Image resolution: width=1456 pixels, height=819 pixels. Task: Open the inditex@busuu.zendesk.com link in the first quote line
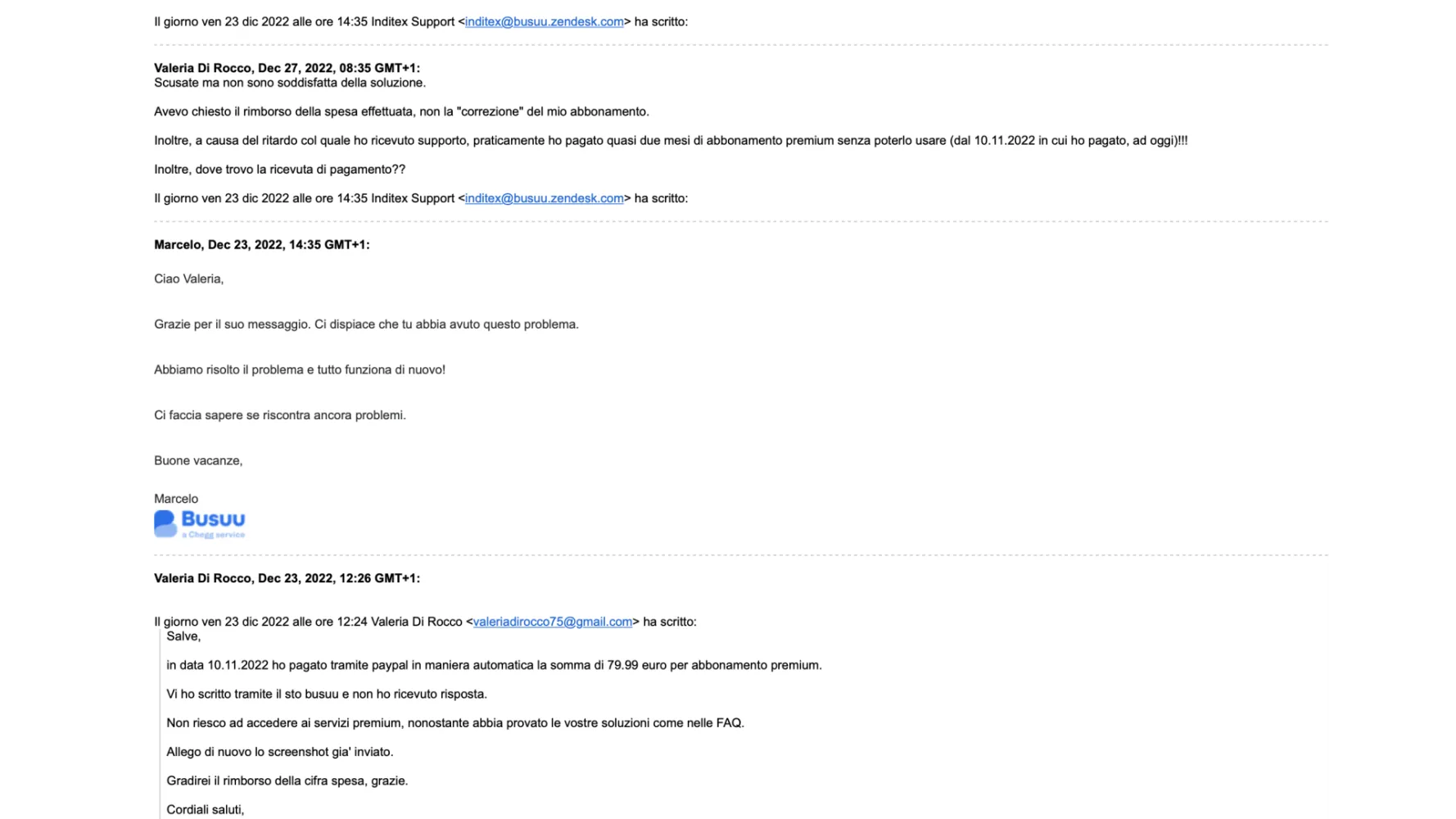[x=544, y=22]
